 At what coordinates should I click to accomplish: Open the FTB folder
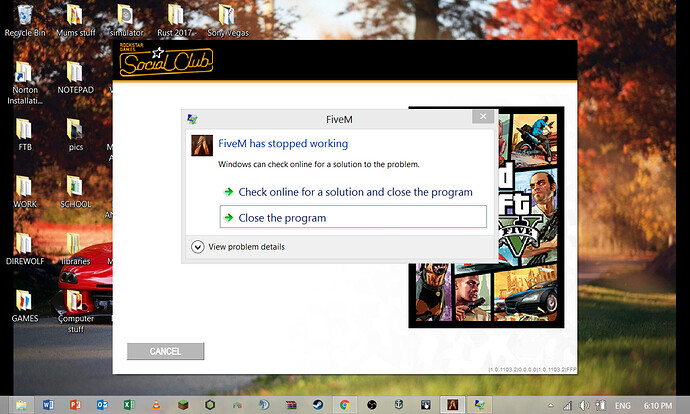coord(25,135)
